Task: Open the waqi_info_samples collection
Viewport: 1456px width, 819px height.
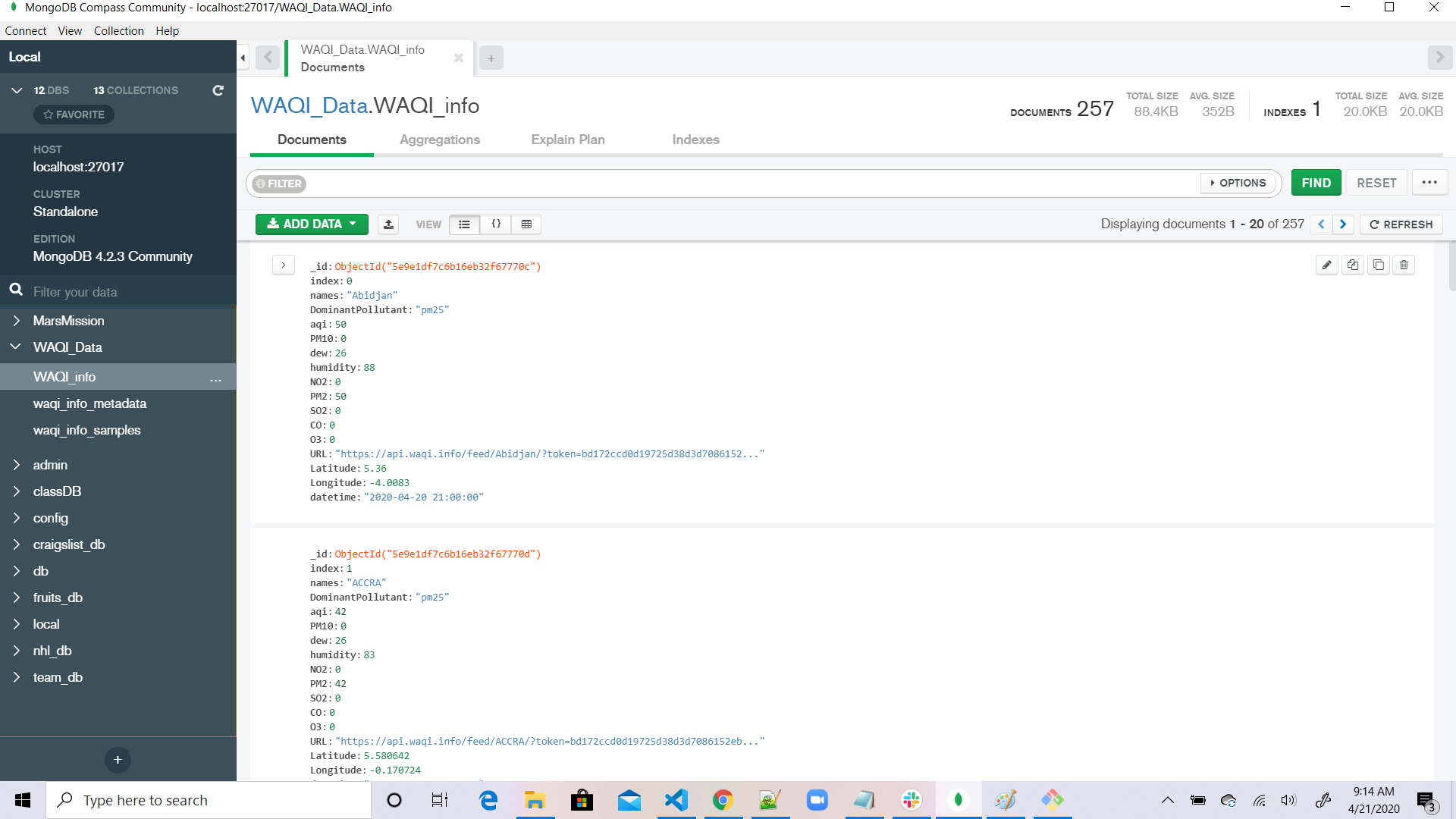Action: pyautogui.click(x=86, y=430)
